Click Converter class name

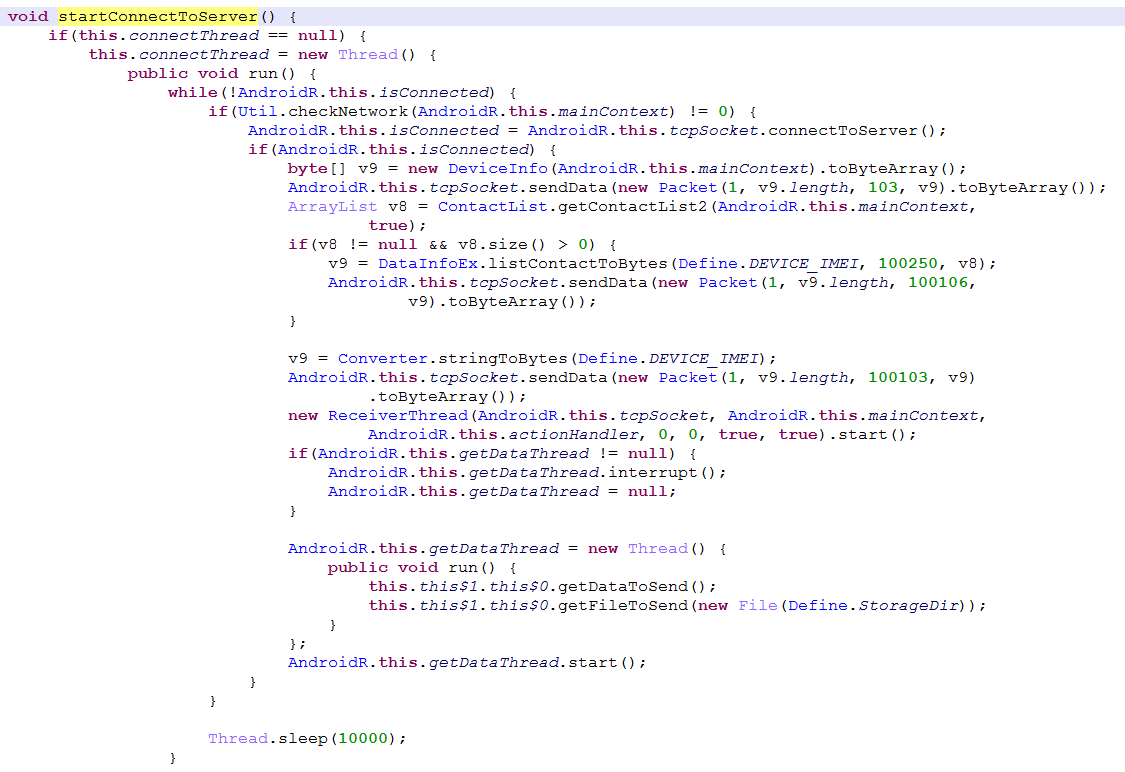tap(382, 359)
